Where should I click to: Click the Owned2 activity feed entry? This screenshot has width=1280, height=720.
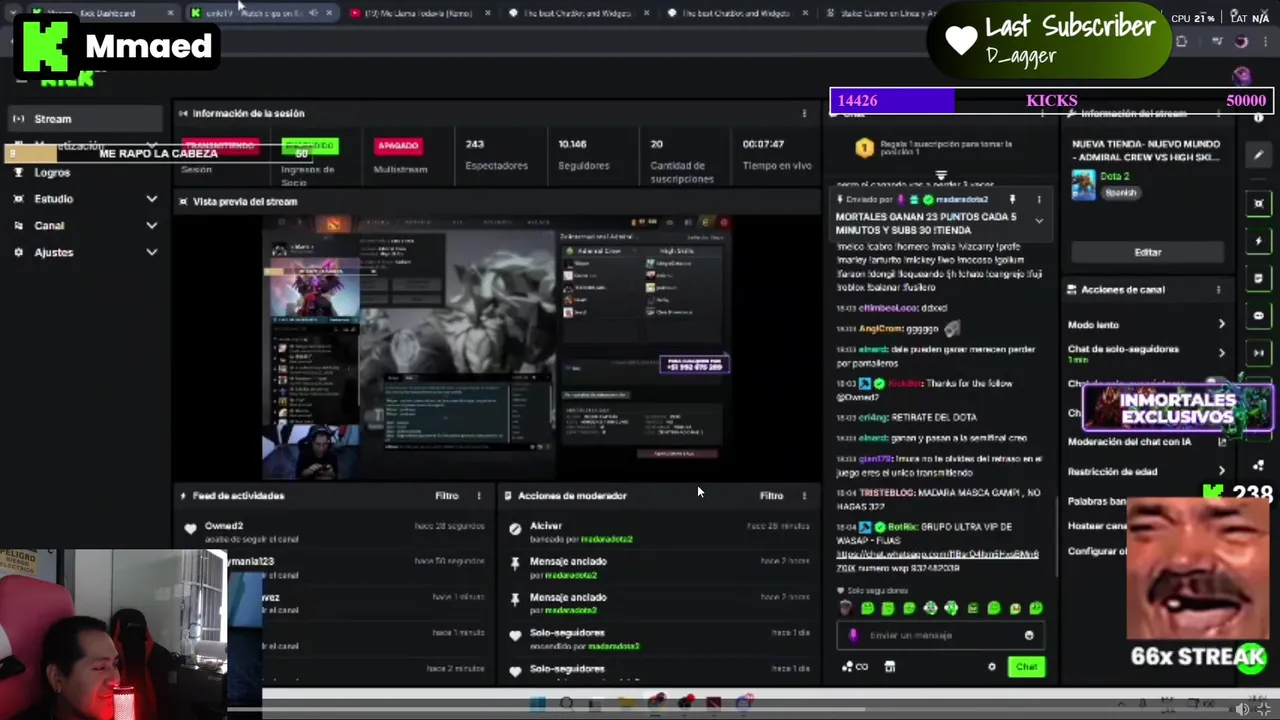332,532
